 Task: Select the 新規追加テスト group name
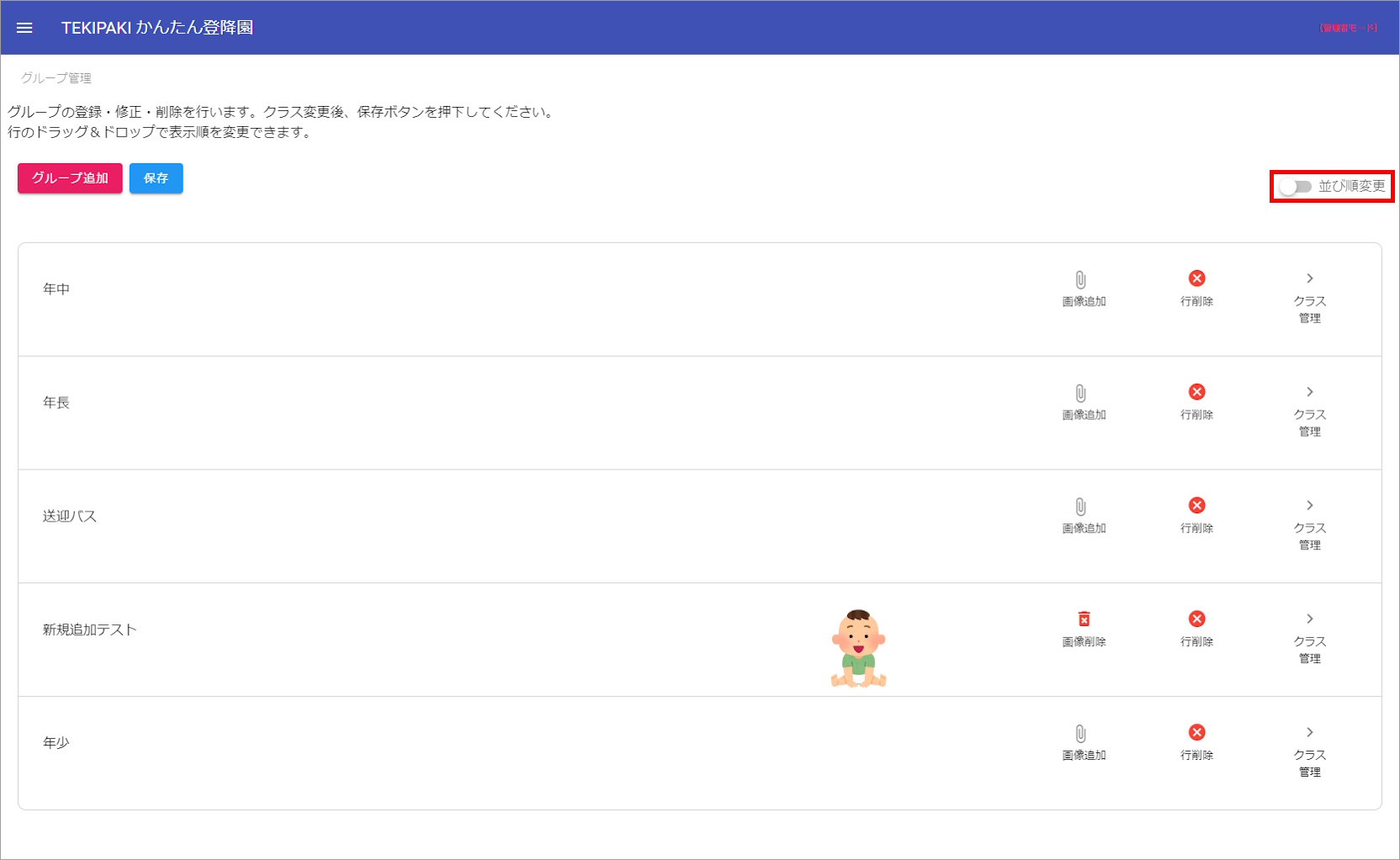tap(90, 629)
